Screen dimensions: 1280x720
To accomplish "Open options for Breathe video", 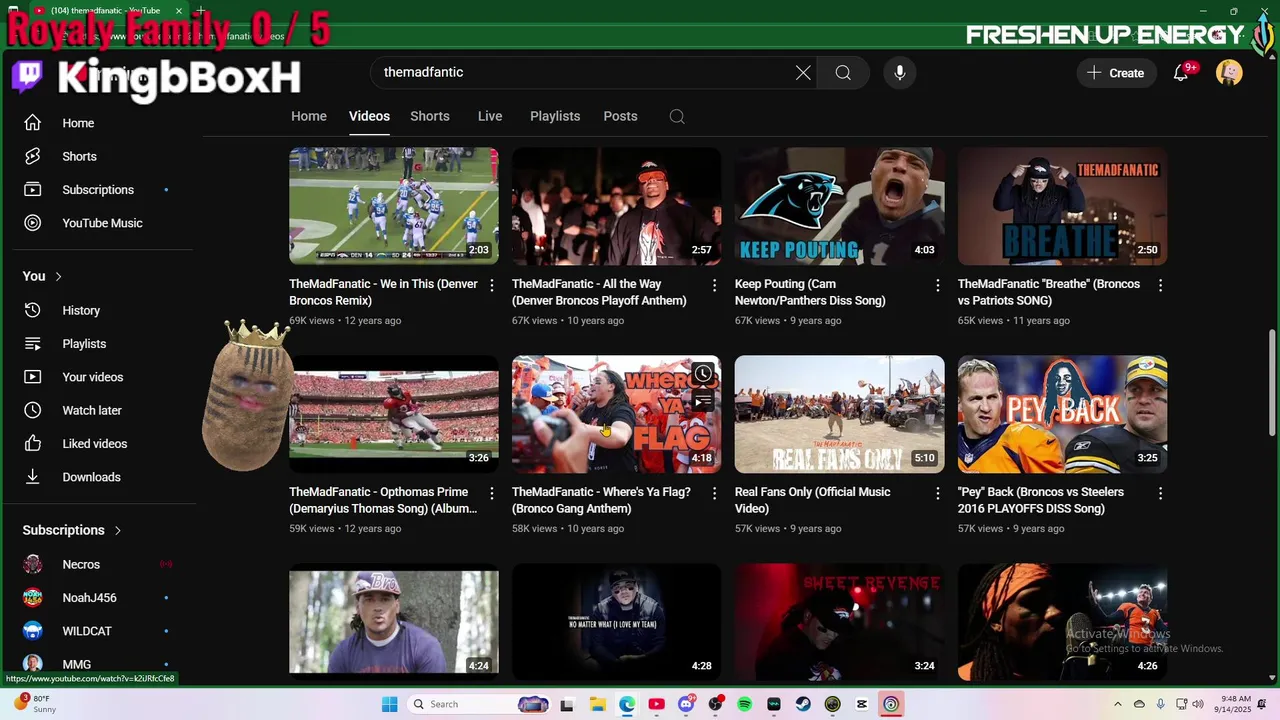I will point(1160,285).
